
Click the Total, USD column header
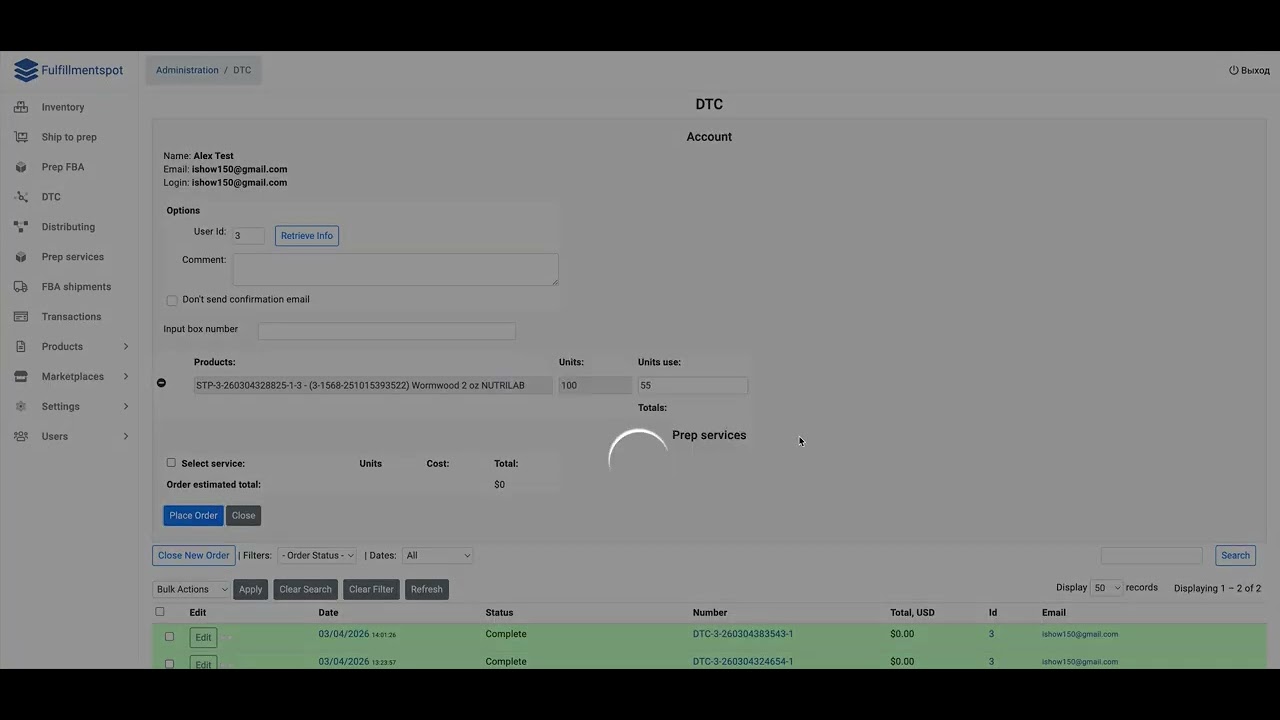pyautogui.click(x=912, y=612)
